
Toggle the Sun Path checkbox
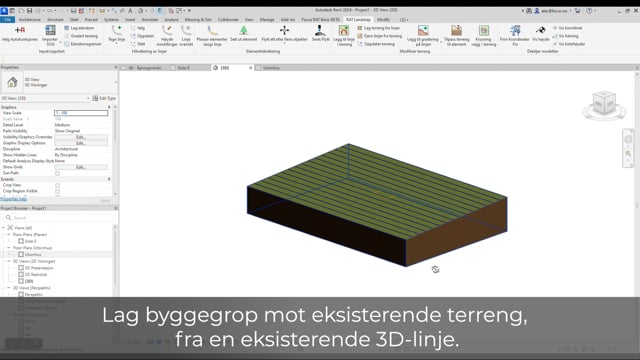coord(58,173)
